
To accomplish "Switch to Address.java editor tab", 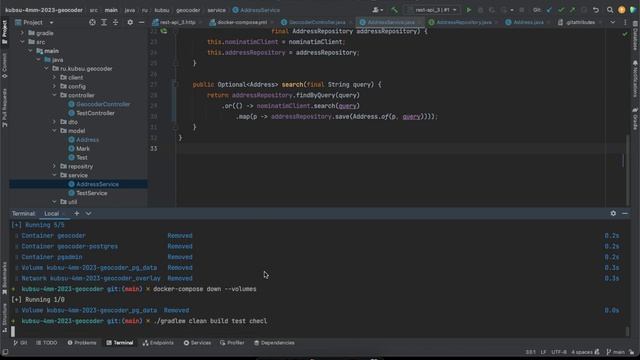I will coord(524,22).
